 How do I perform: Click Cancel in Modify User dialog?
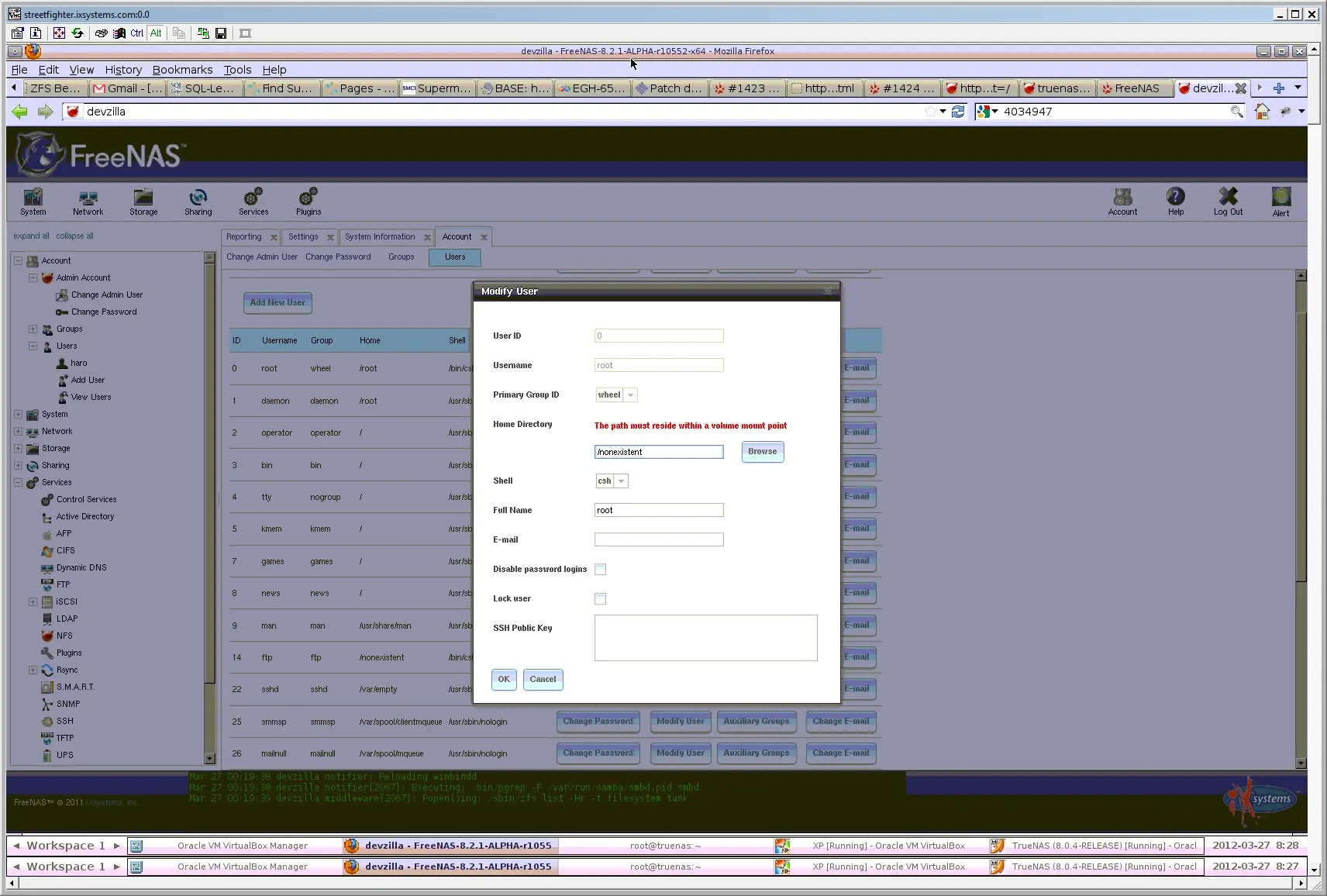(543, 680)
